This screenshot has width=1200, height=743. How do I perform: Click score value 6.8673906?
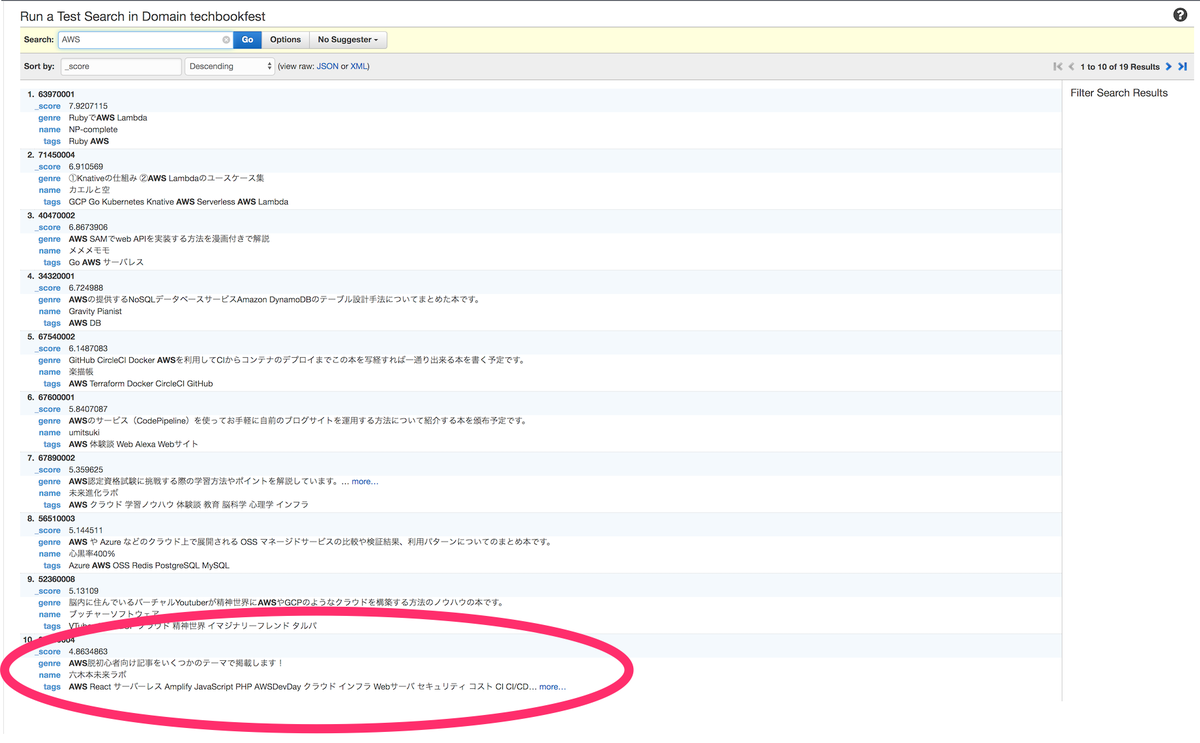[88, 227]
